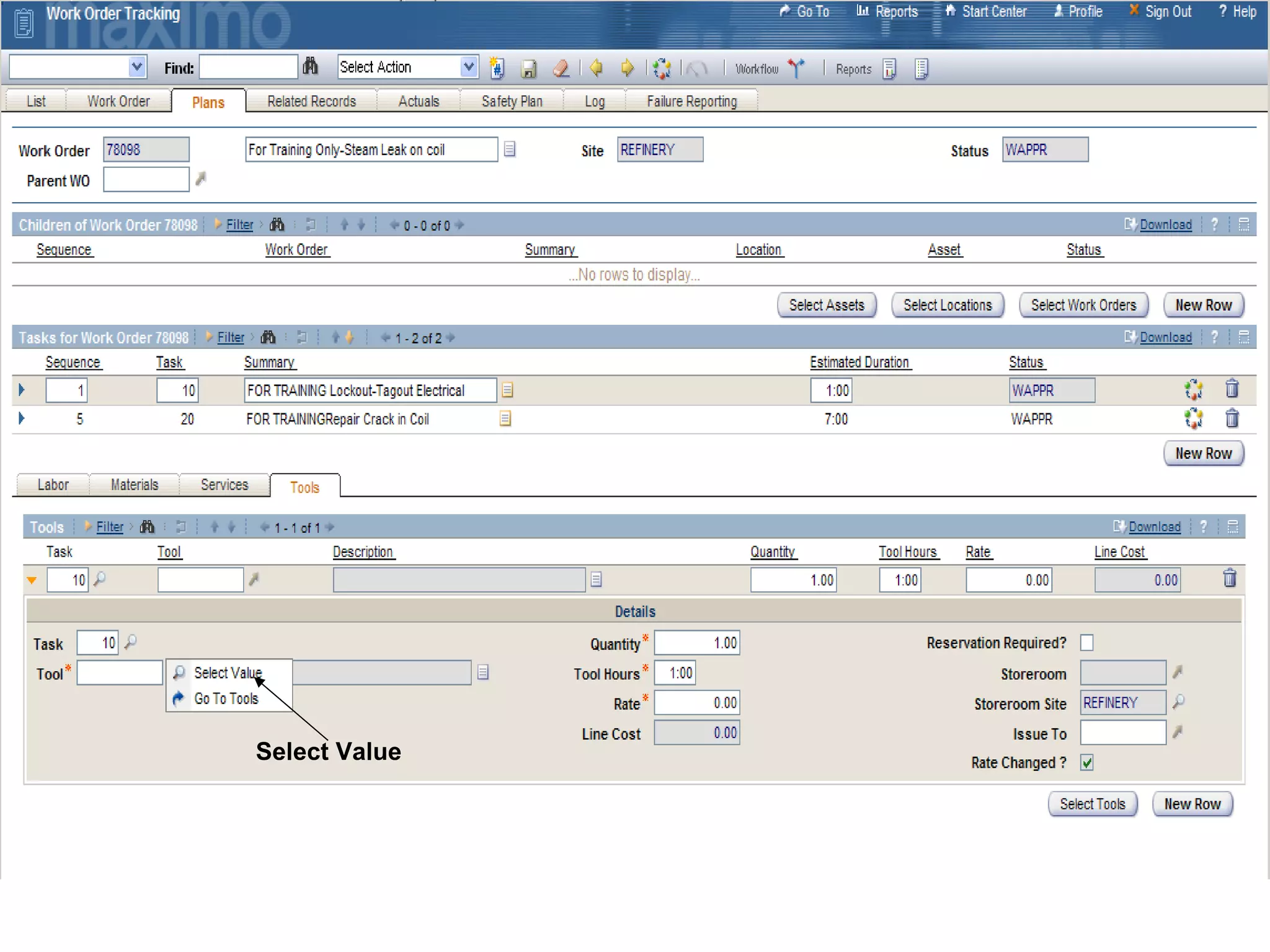Collapse the Tools row details triangle
1270x952 pixels.
(32, 581)
